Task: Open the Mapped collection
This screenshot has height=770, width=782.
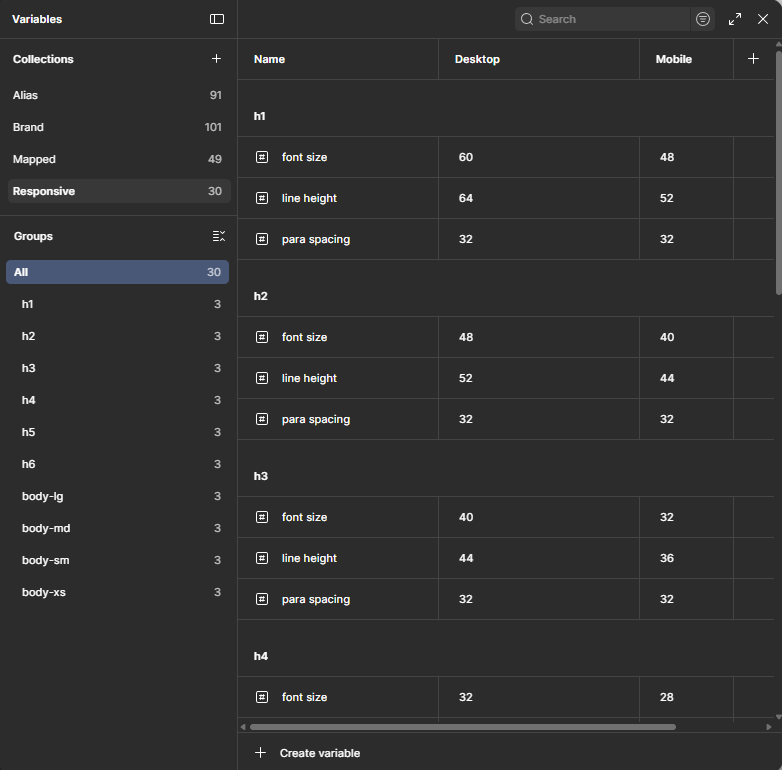Action: (119, 159)
